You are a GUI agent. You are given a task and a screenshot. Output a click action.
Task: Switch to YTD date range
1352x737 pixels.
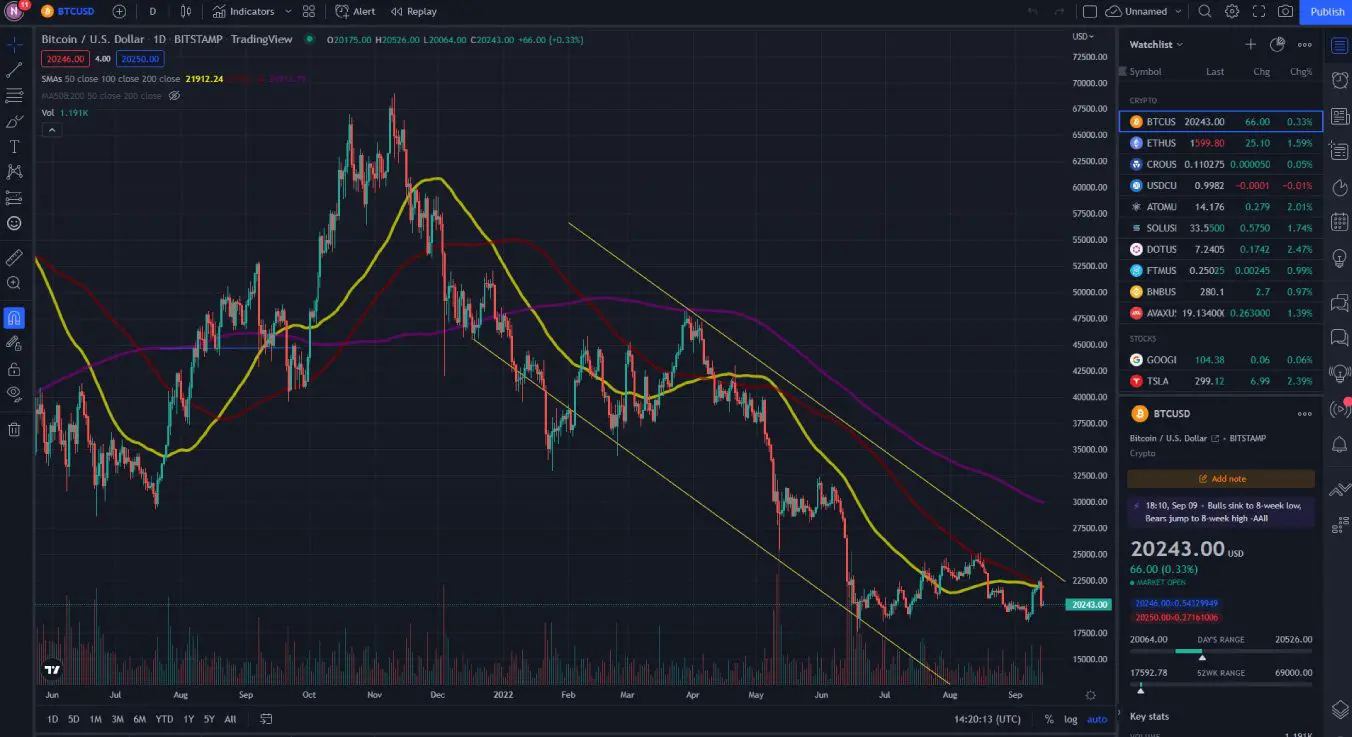coord(164,719)
